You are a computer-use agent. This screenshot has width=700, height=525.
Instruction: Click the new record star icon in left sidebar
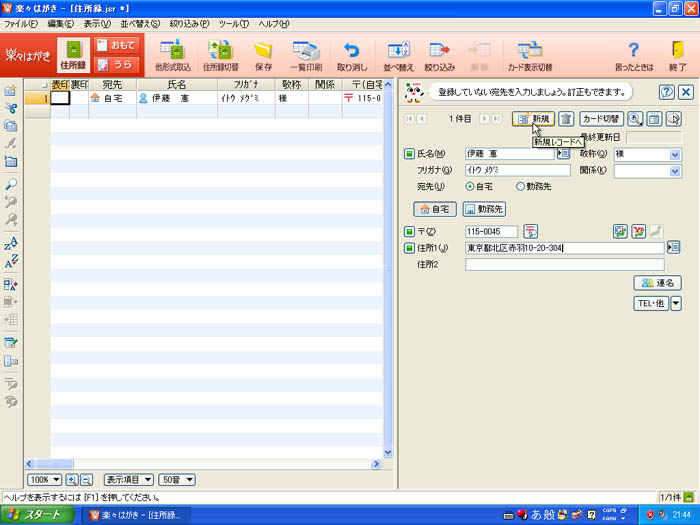point(11,90)
